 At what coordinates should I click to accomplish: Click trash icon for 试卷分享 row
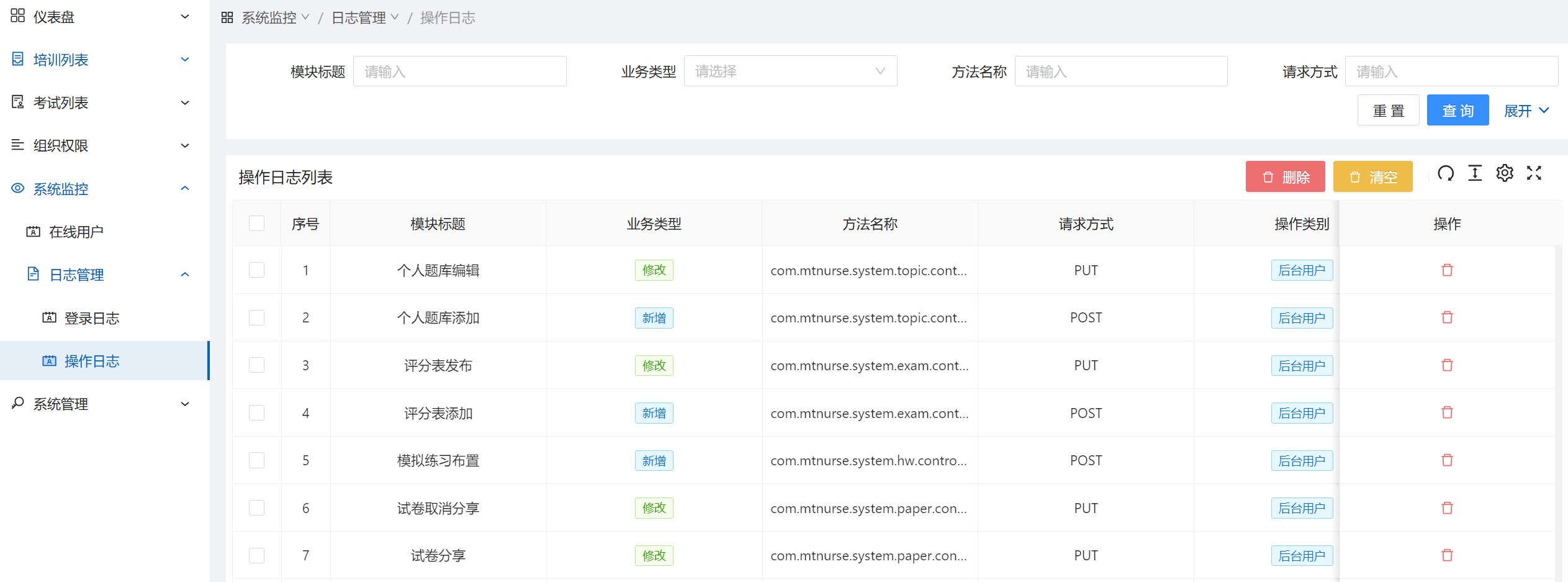(1447, 555)
